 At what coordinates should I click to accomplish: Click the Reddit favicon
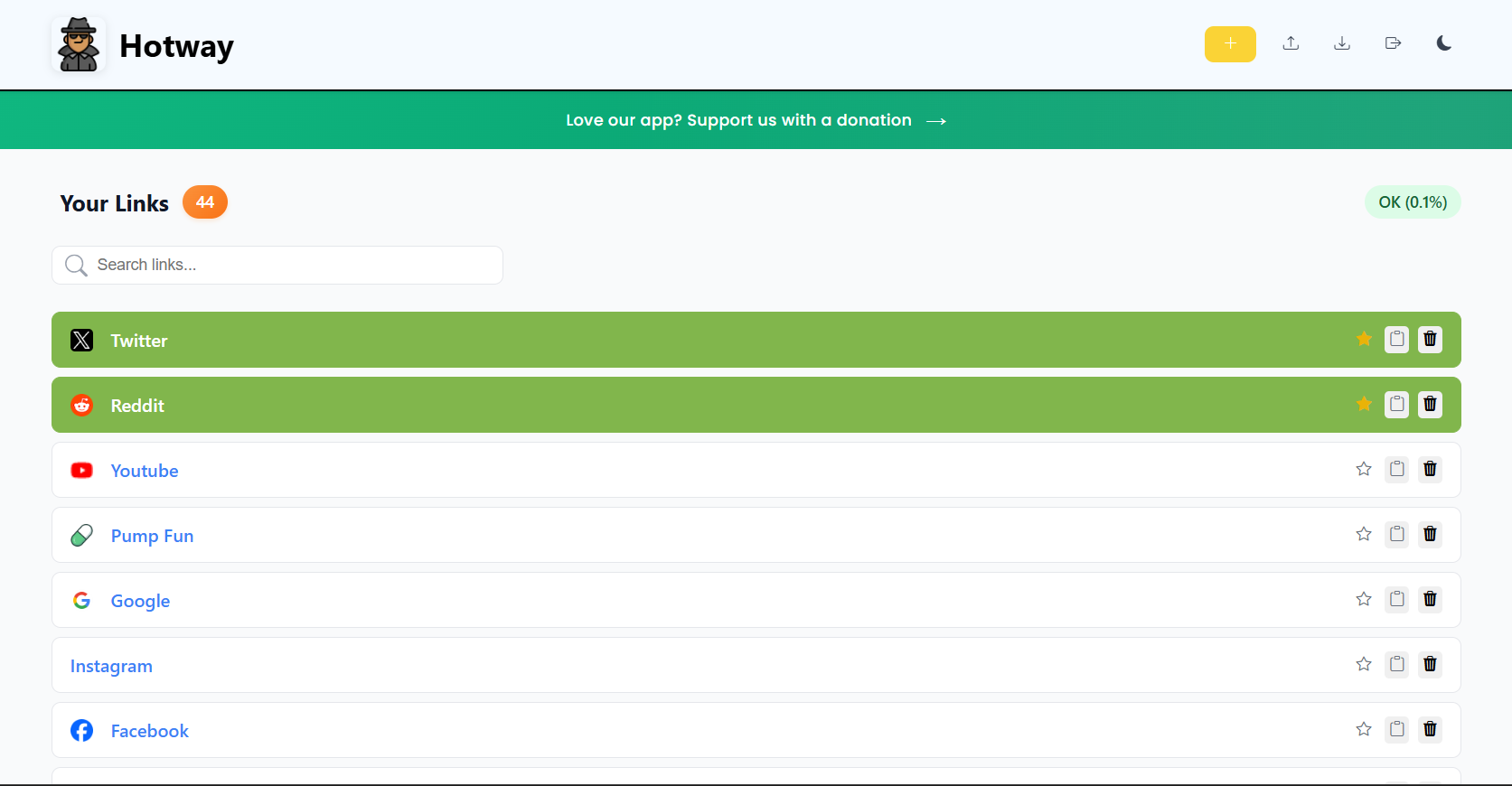tap(82, 405)
